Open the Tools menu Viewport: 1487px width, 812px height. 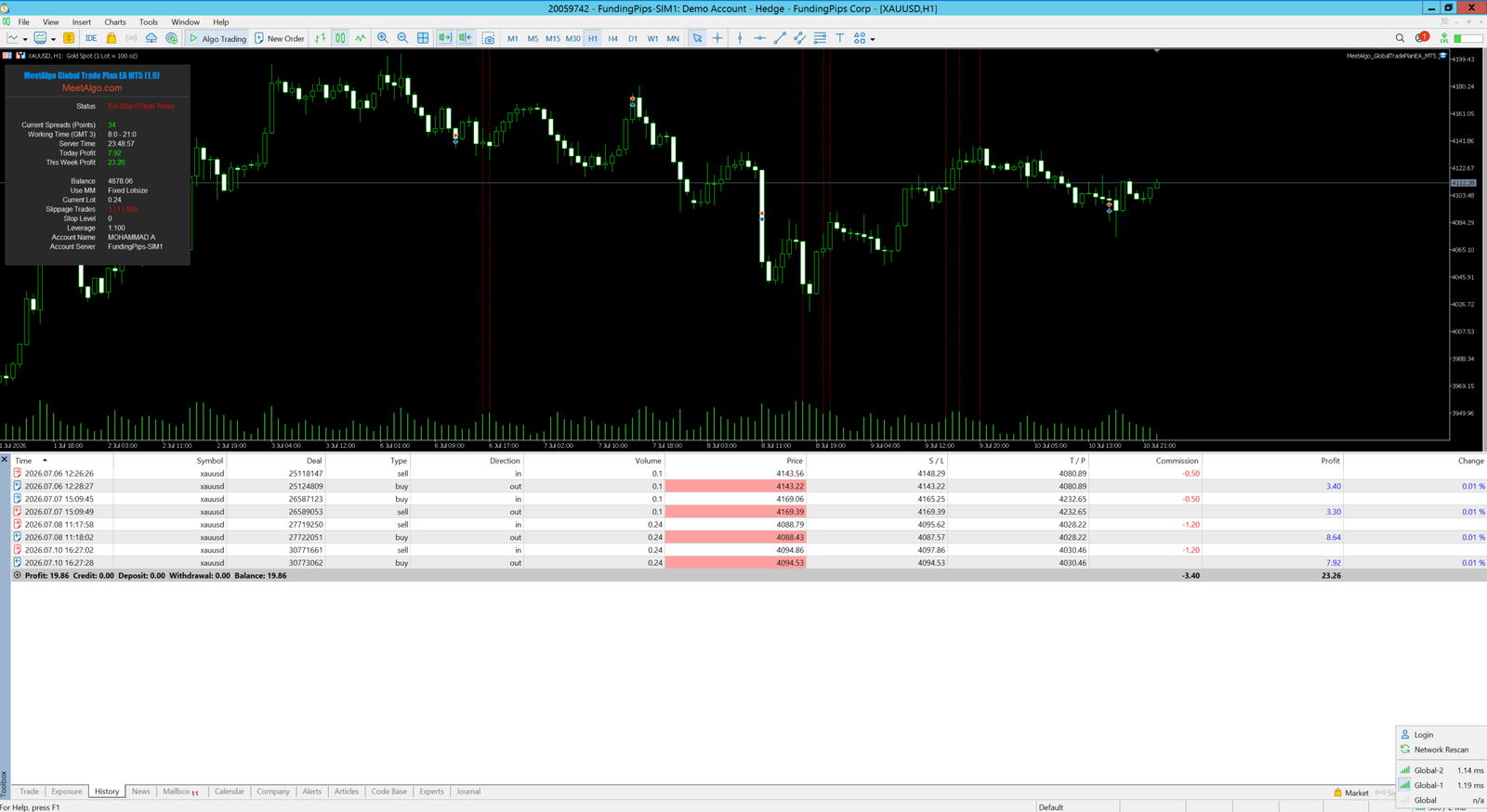click(149, 21)
